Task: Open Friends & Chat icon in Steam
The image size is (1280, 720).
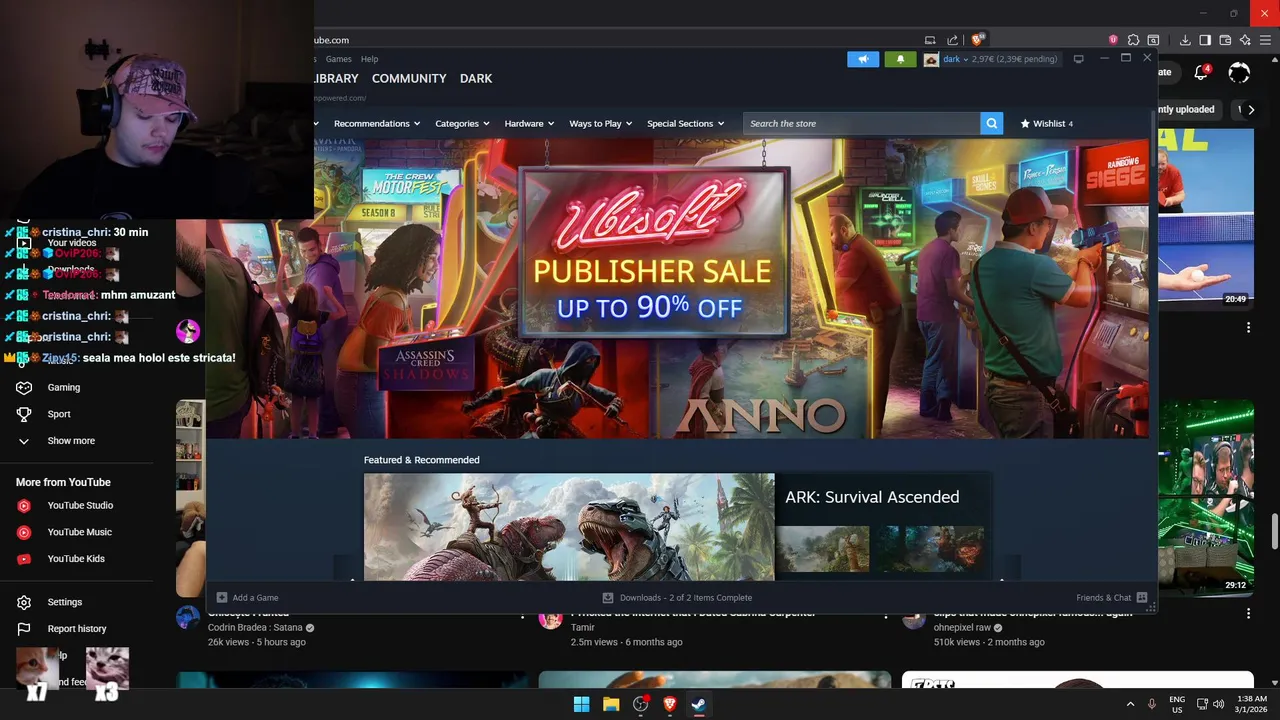Action: pyautogui.click(x=1142, y=597)
